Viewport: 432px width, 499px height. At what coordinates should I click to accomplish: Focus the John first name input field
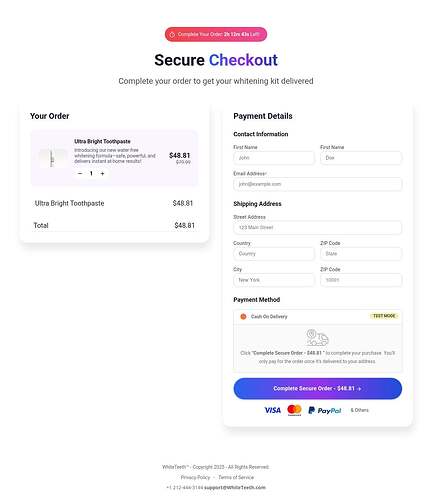(274, 158)
